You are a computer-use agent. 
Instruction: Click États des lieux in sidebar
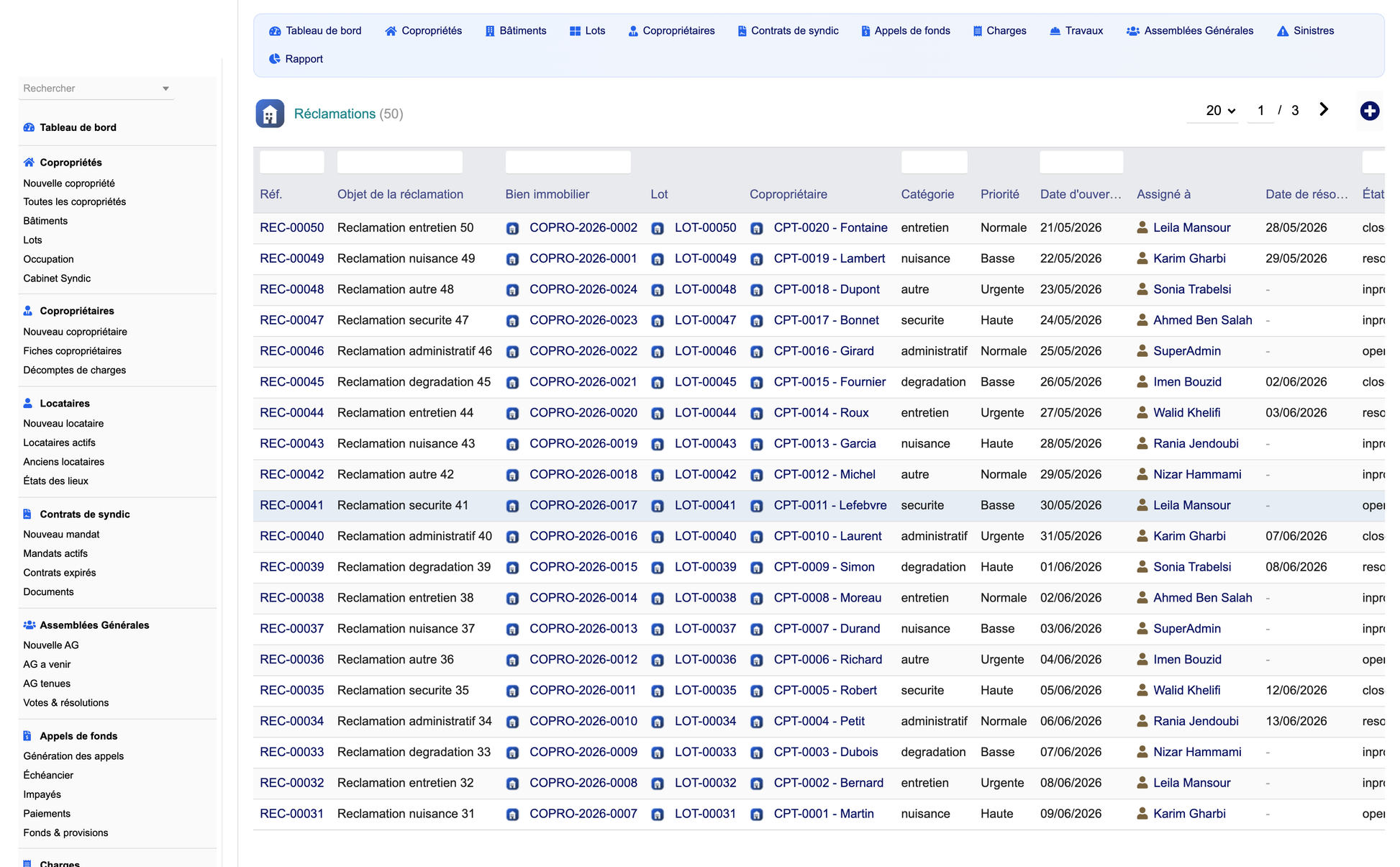pyautogui.click(x=56, y=481)
